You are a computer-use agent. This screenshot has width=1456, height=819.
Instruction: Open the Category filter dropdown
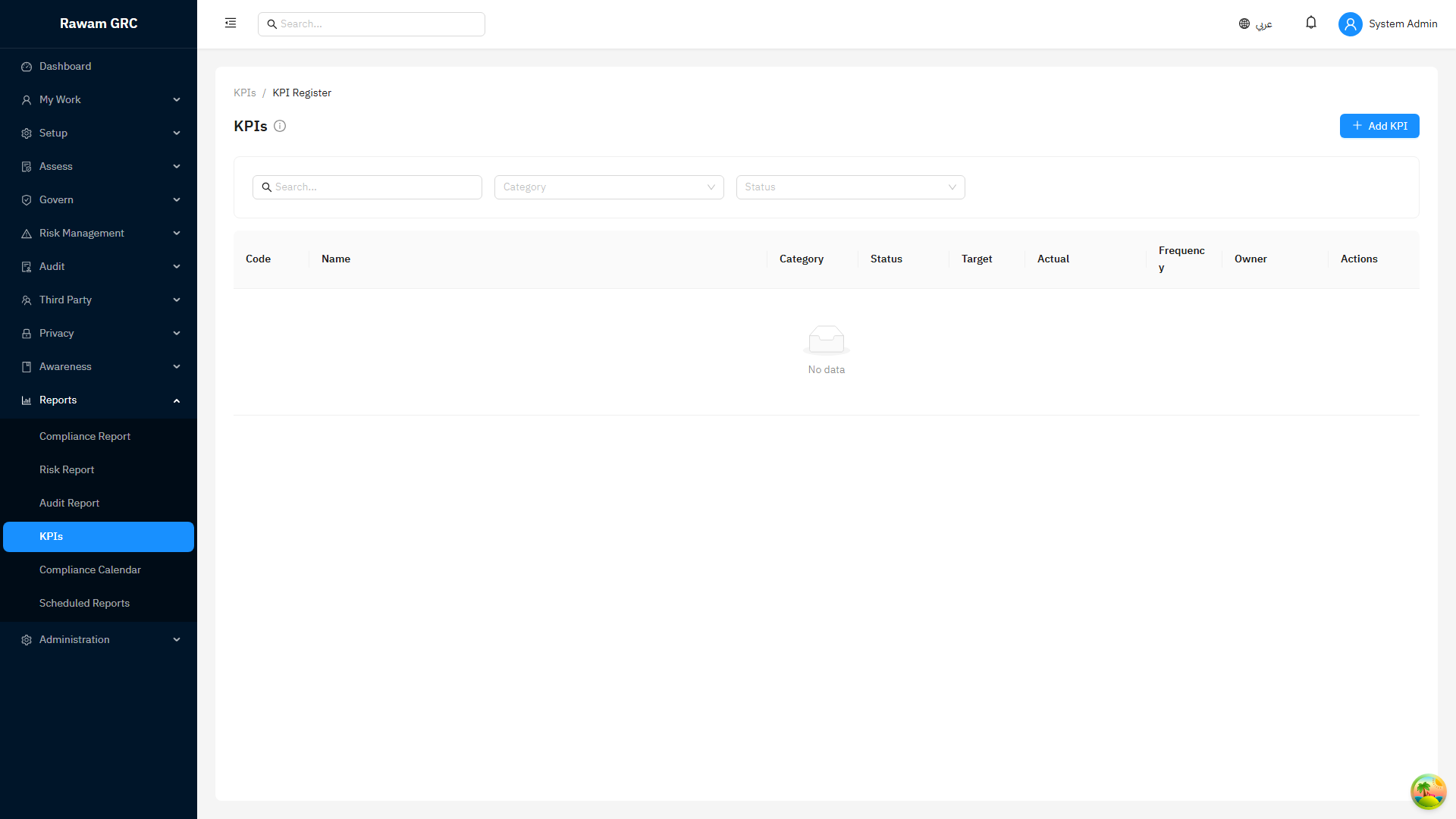point(609,187)
